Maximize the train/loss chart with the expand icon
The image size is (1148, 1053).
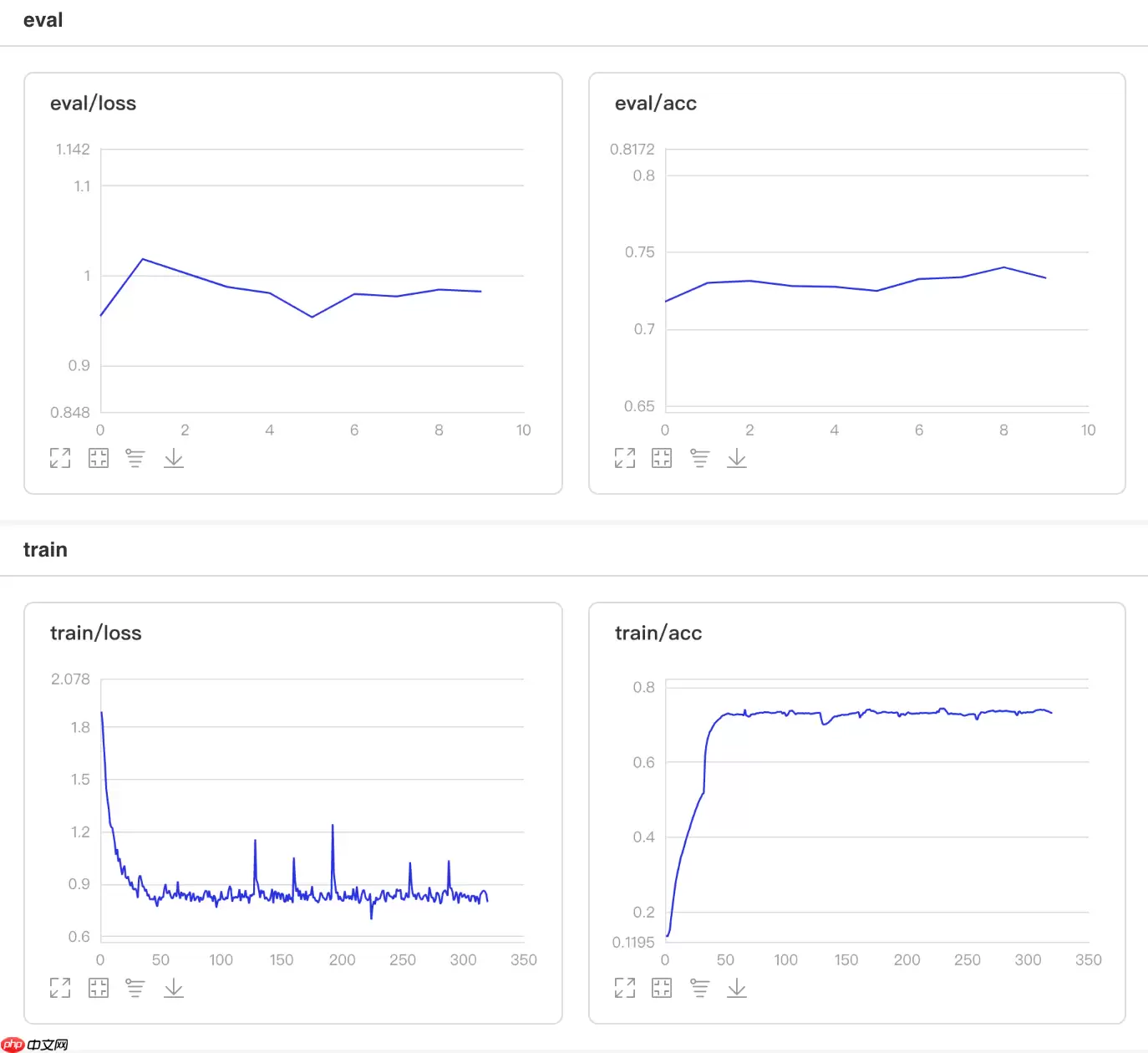60,988
